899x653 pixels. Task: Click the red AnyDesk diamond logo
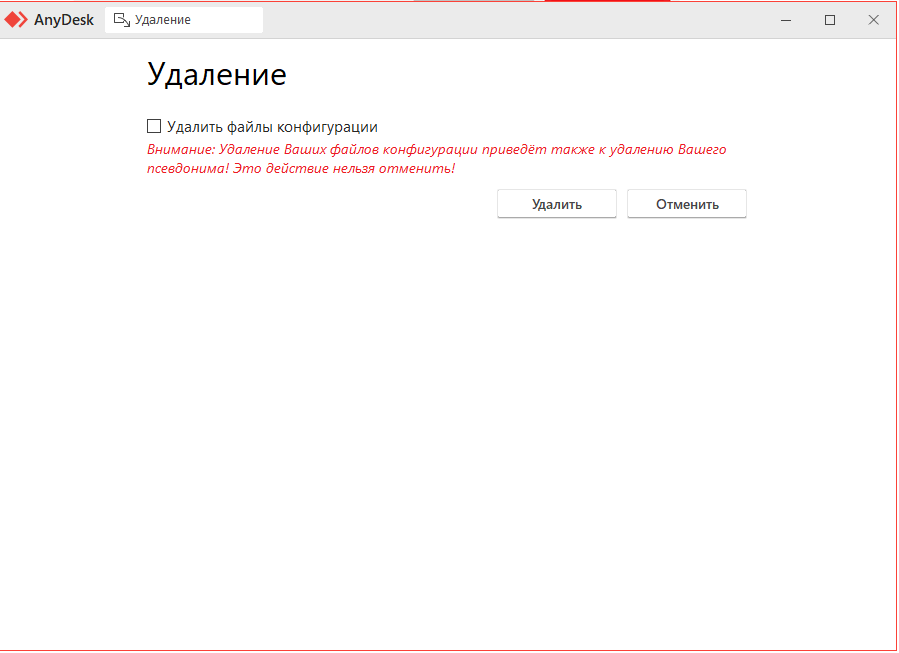[16, 20]
